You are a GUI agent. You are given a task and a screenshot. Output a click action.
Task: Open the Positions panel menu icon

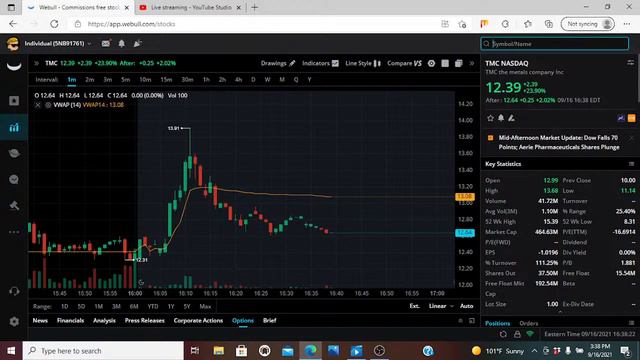[631, 323]
